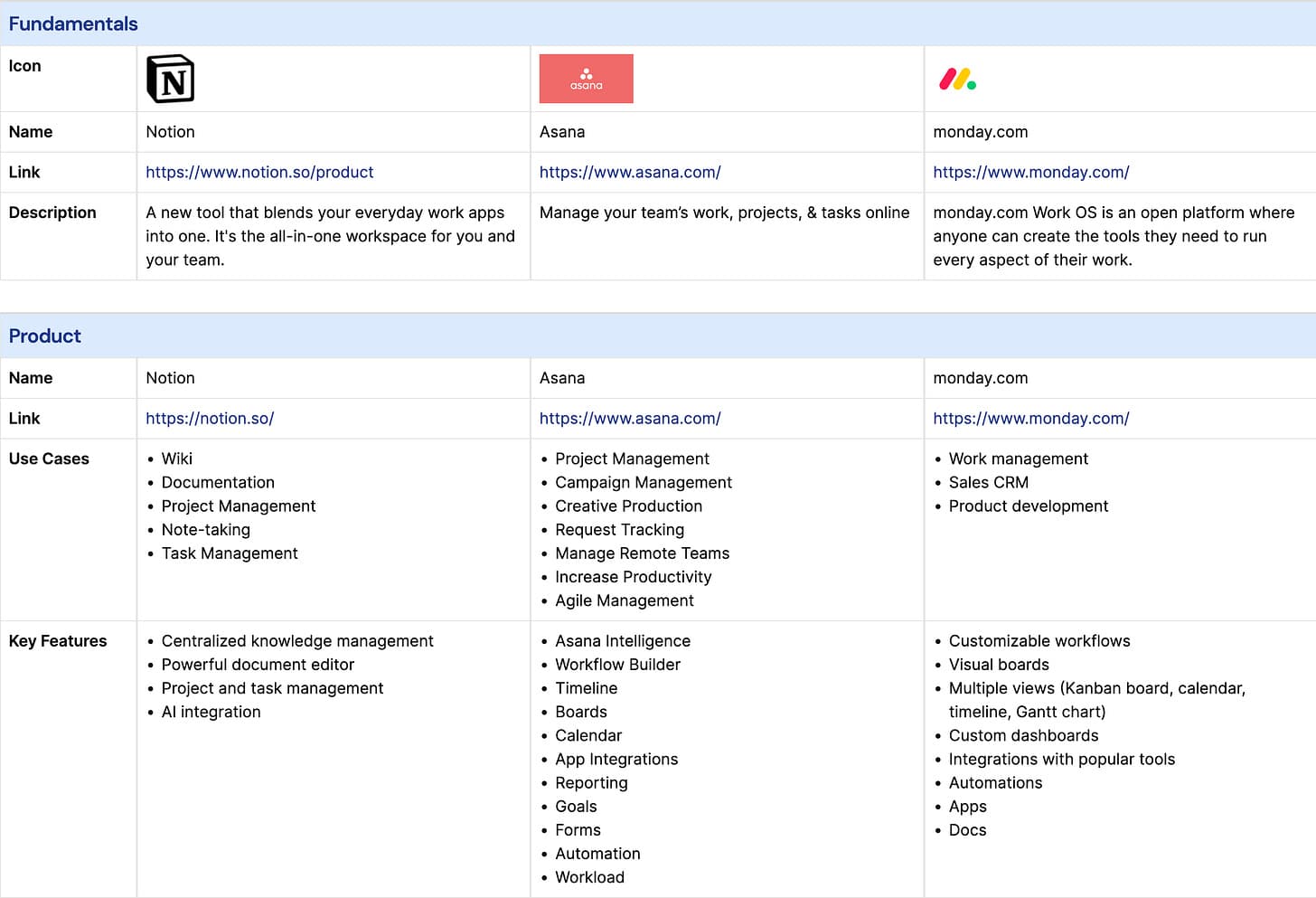1316x898 pixels.
Task: Select the Sales CRM use case
Action: tap(988, 483)
